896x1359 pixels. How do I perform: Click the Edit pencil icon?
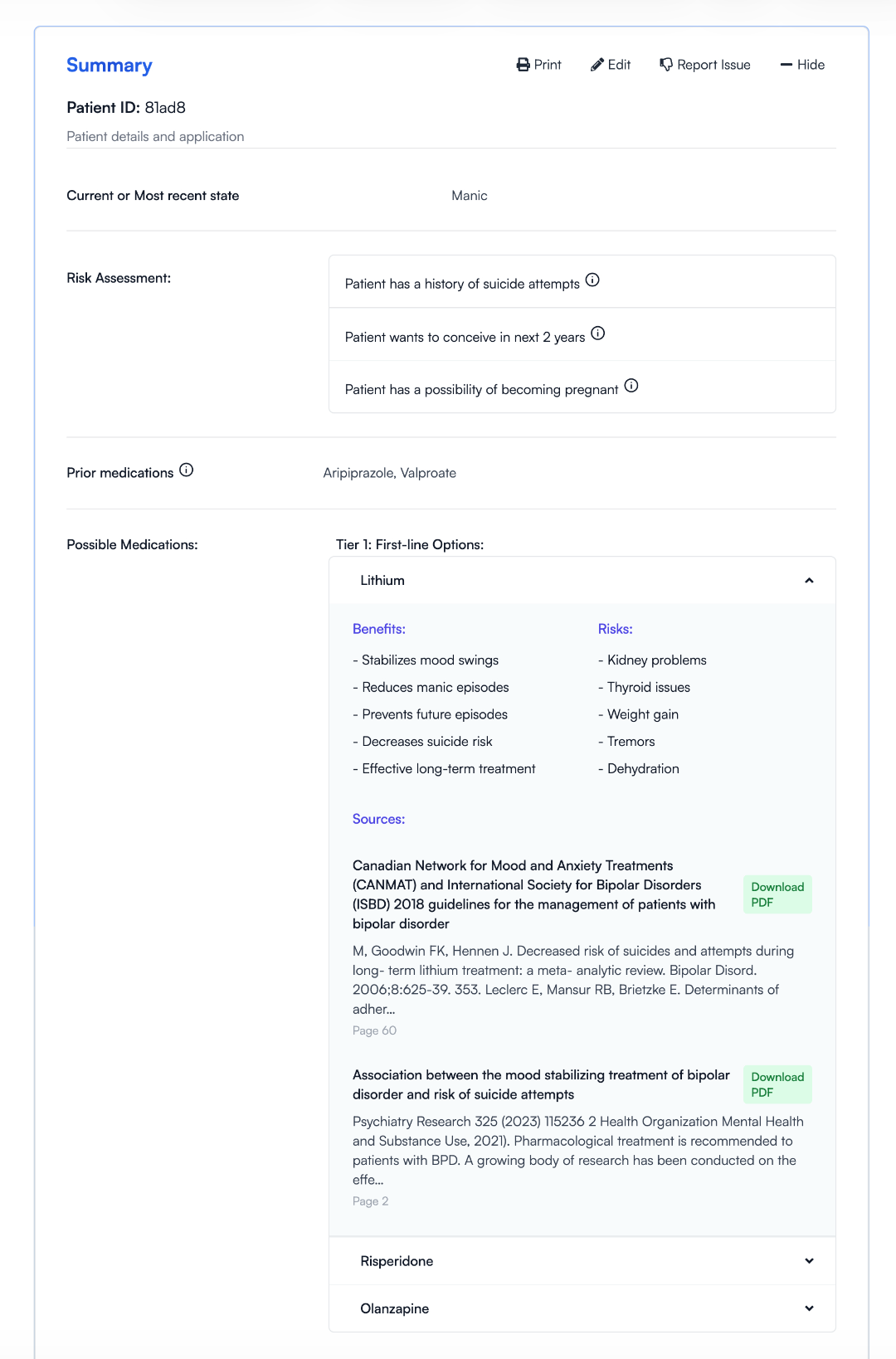tap(597, 65)
